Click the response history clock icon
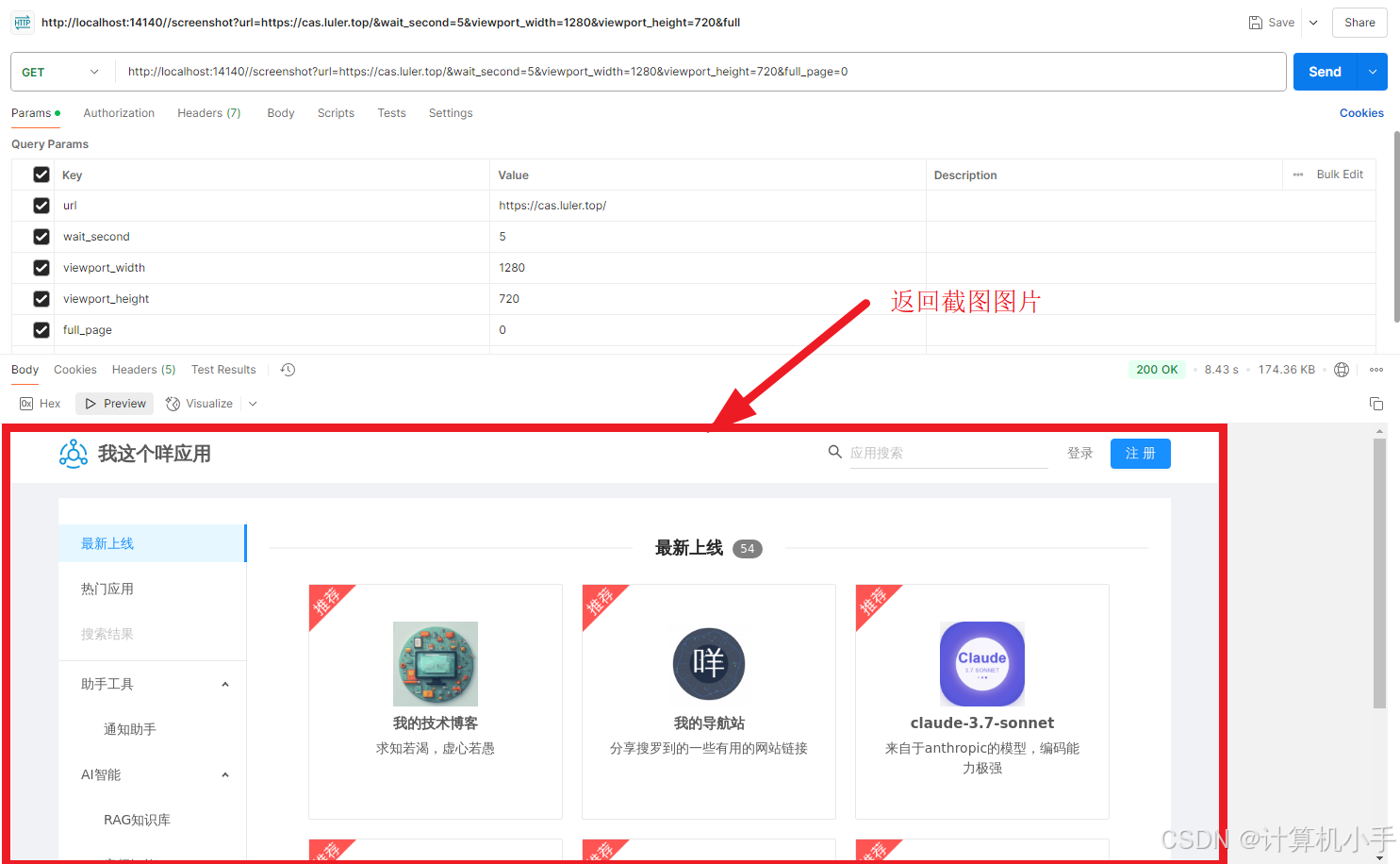Viewport: 1400px width, 864px height. [288, 370]
